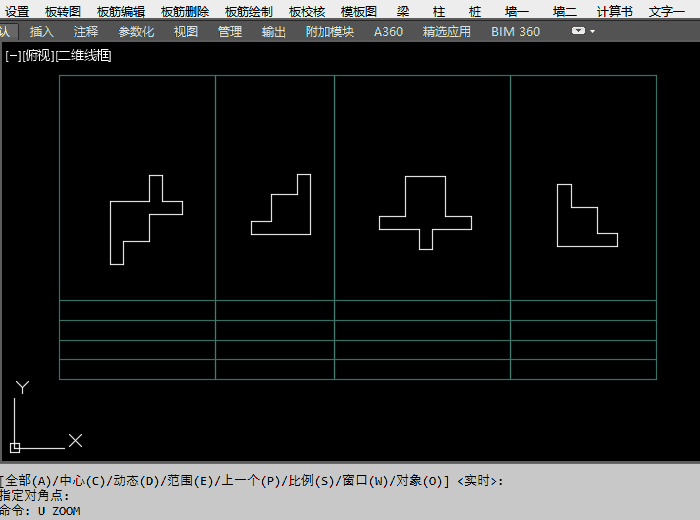The image size is (700, 520).
Task: Open the 设置 menu
Action: point(17,11)
